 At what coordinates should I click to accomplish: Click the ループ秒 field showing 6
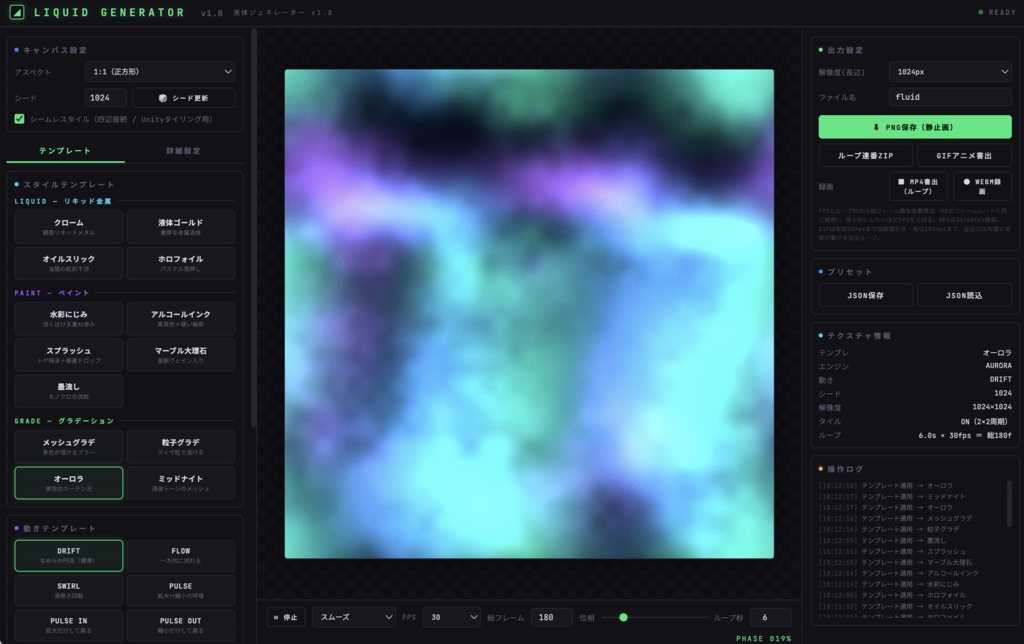pos(771,617)
